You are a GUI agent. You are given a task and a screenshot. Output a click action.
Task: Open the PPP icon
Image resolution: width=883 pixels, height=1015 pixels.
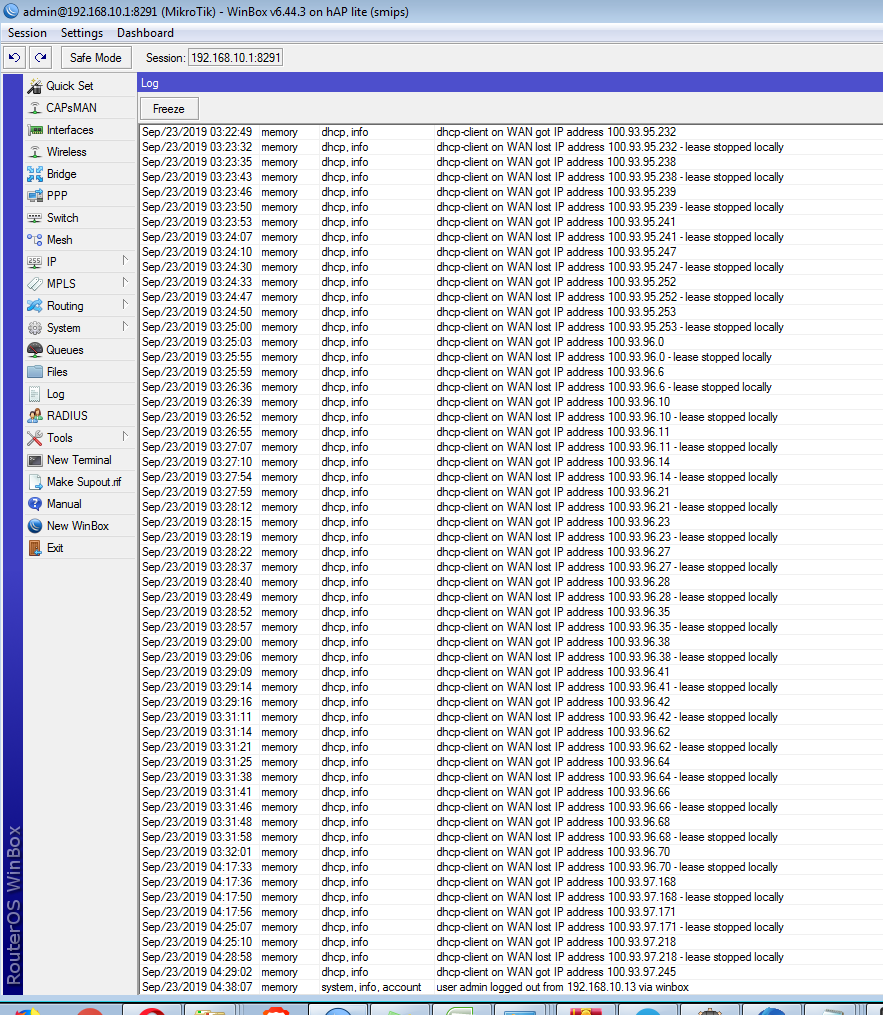35,195
